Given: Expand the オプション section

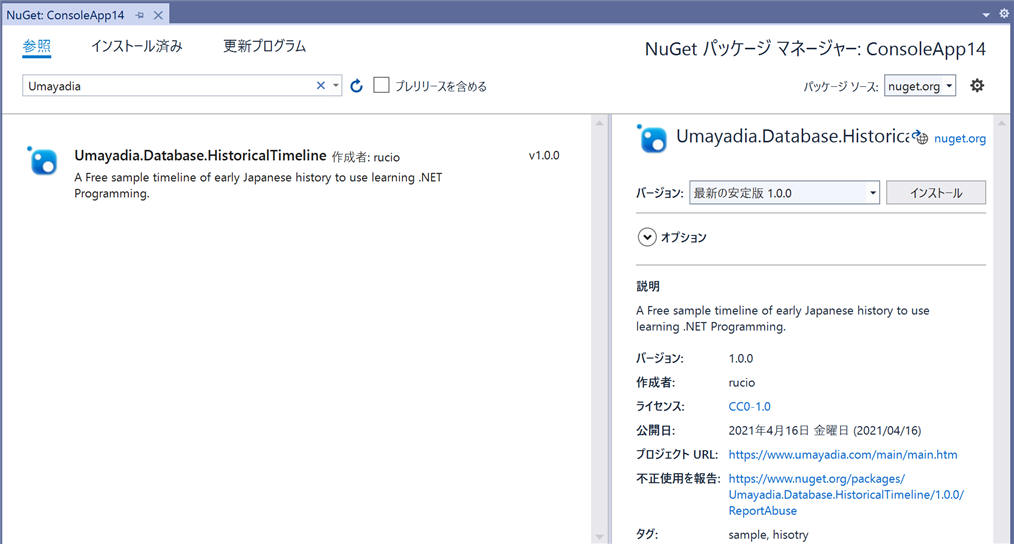Looking at the screenshot, I should [647, 237].
